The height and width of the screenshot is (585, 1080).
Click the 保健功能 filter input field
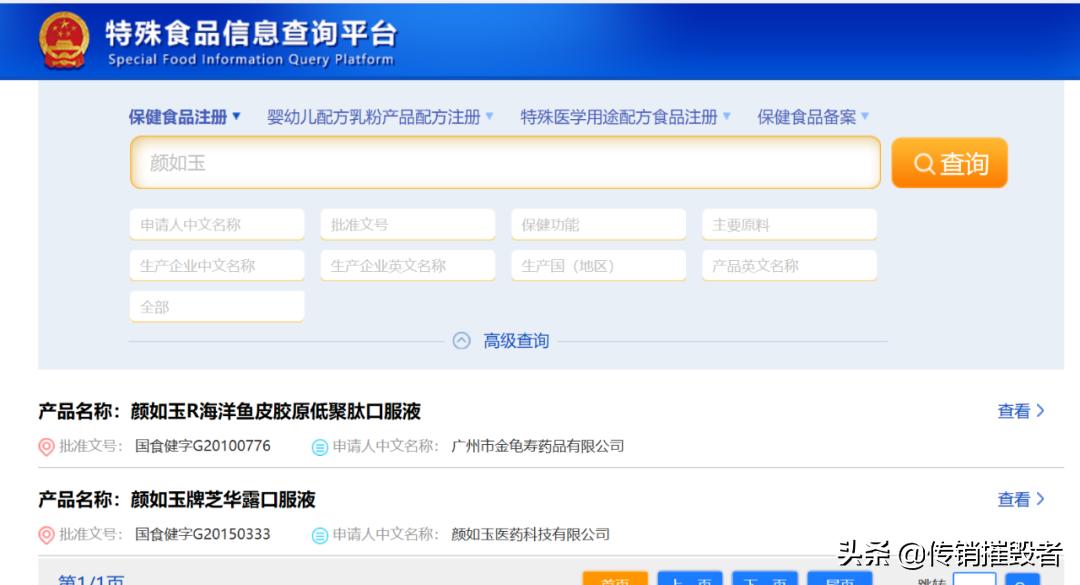point(598,224)
